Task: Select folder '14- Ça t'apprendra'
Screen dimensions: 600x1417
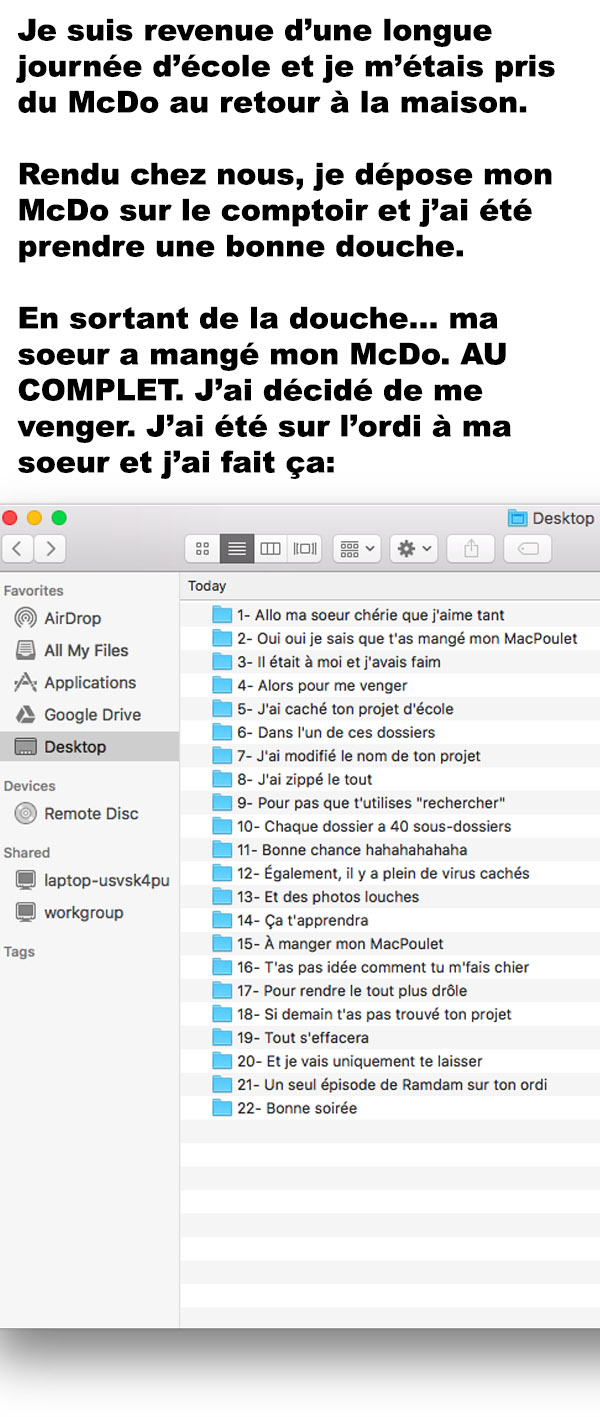Action: pos(390,920)
